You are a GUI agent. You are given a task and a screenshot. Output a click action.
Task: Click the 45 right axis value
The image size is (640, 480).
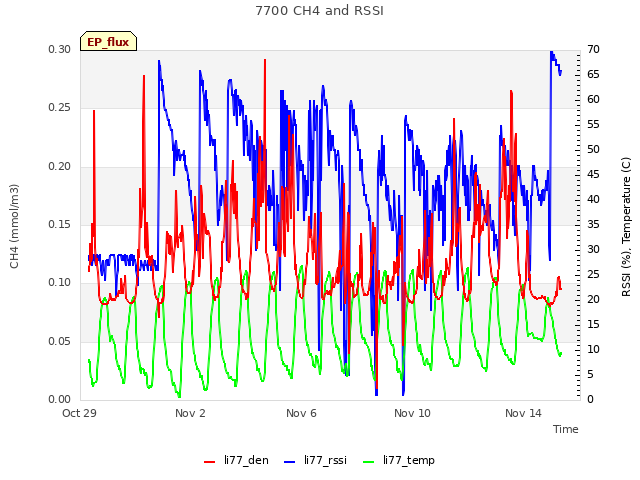click(593, 174)
